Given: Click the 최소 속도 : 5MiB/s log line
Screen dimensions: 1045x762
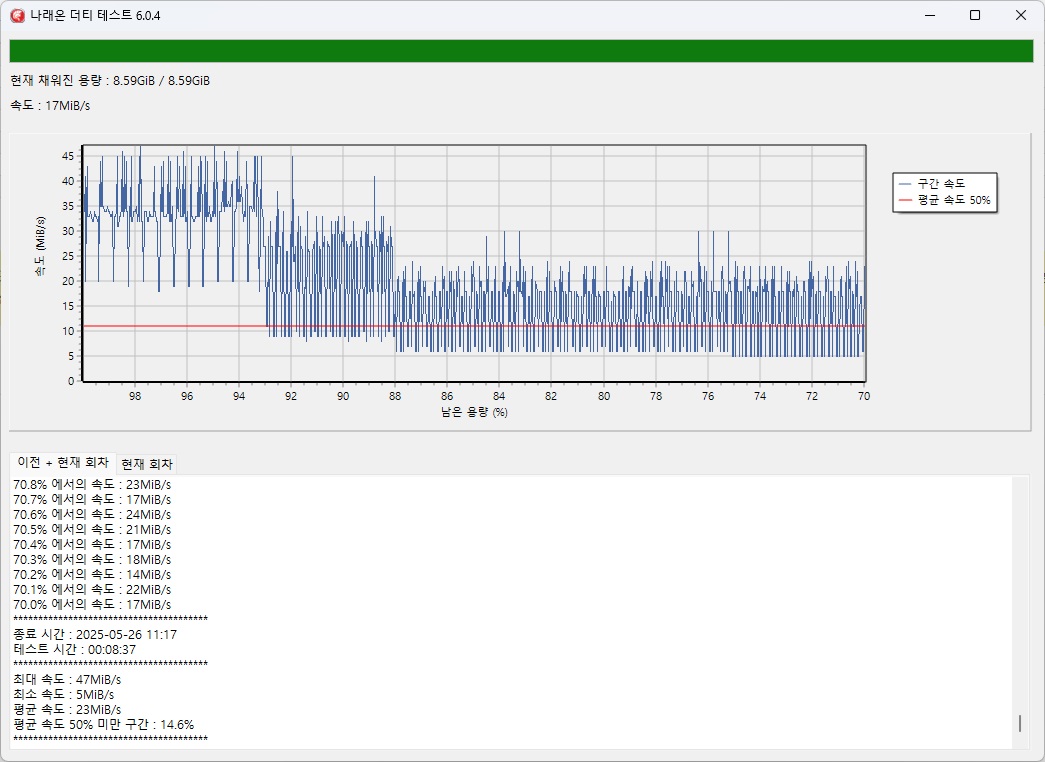Looking at the screenshot, I should coord(63,694).
